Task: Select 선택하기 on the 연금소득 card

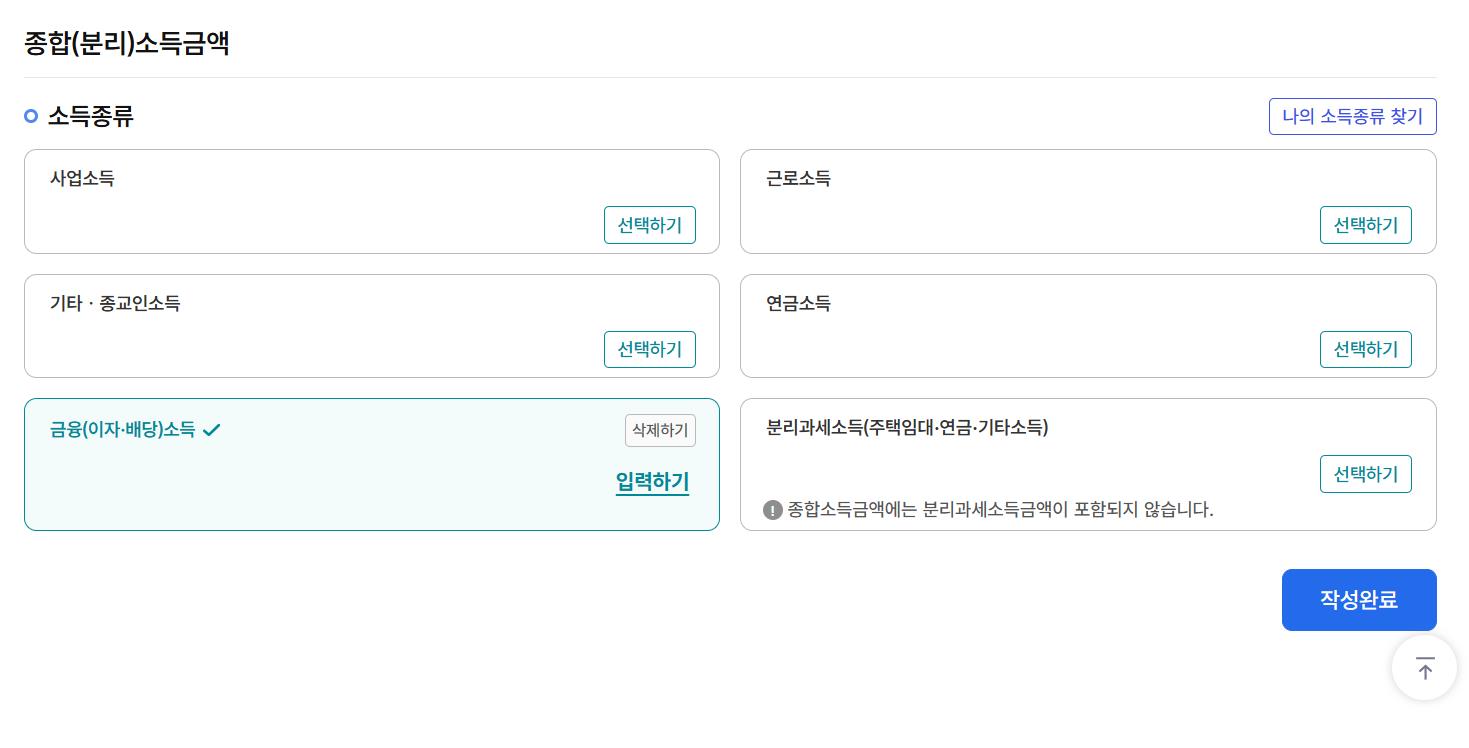Action: 1365,349
